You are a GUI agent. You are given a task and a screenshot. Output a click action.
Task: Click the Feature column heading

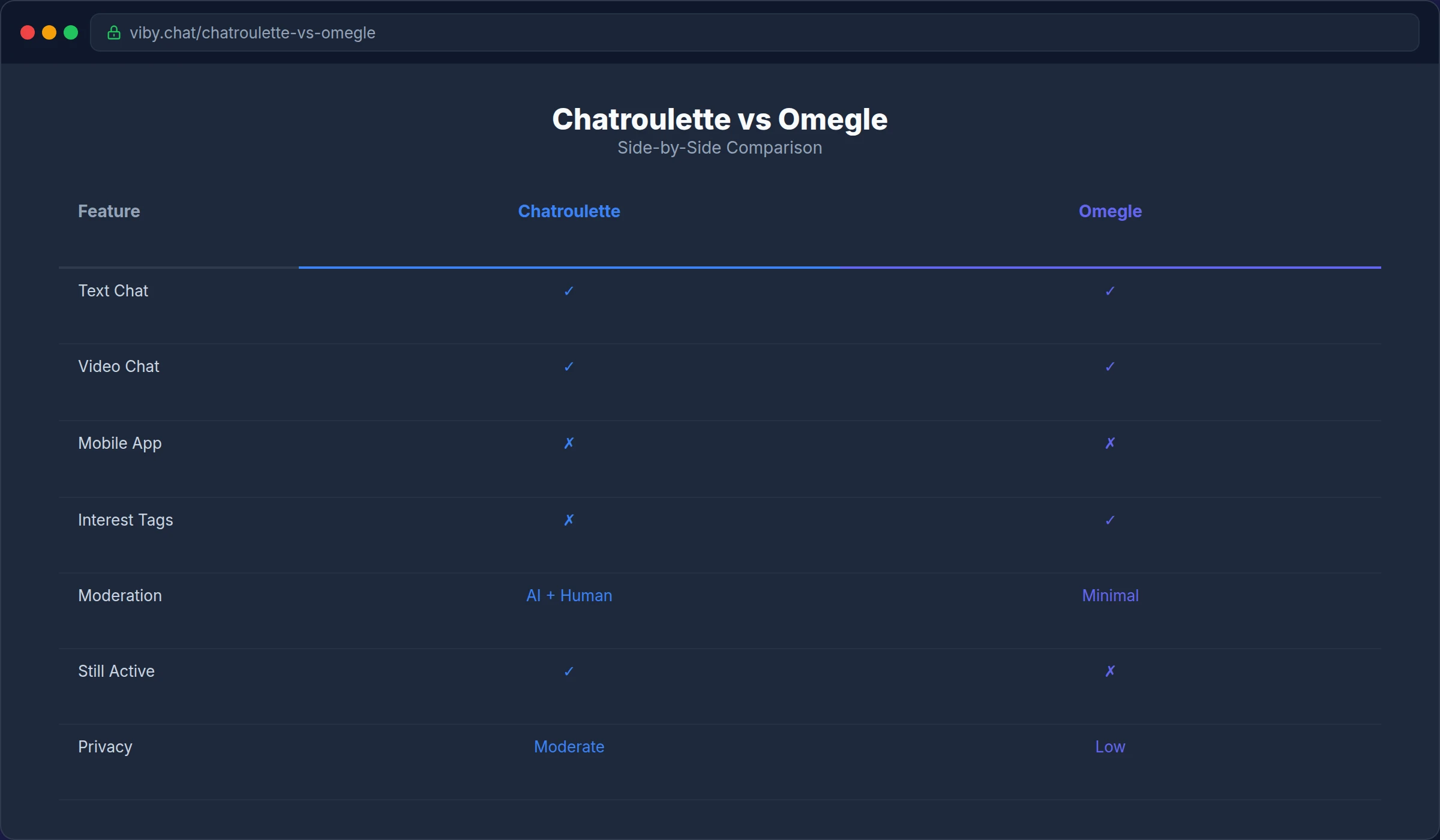click(109, 211)
